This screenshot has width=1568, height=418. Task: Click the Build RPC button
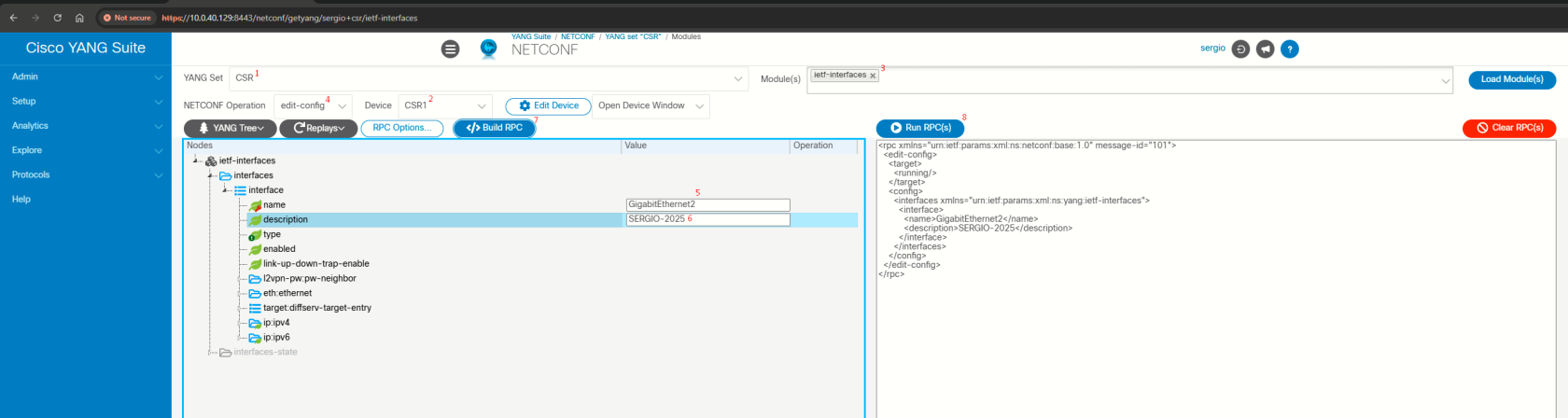(x=495, y=128)
